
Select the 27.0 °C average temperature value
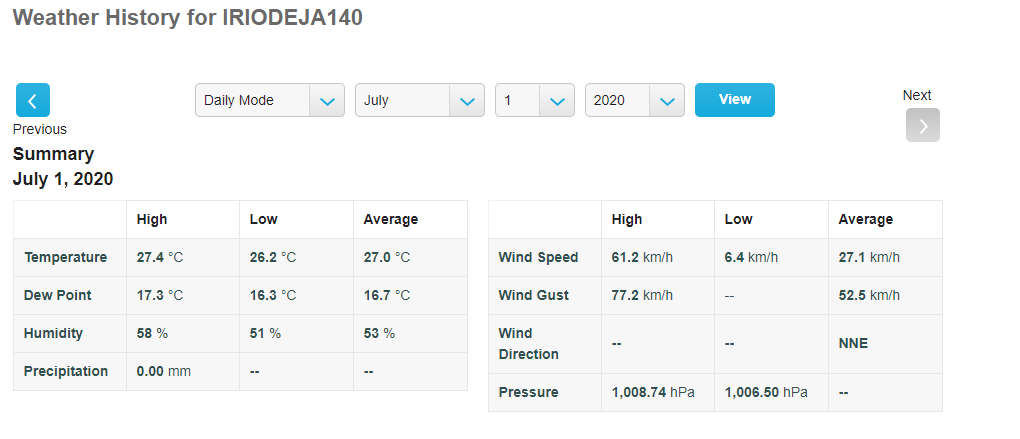pyautogui.click(x=387, y=258)
